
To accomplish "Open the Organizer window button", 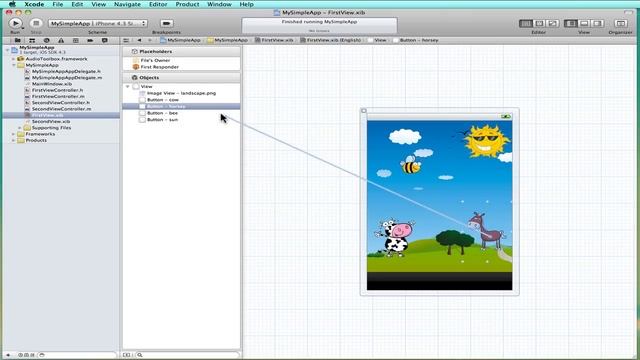I will point(620,24).
